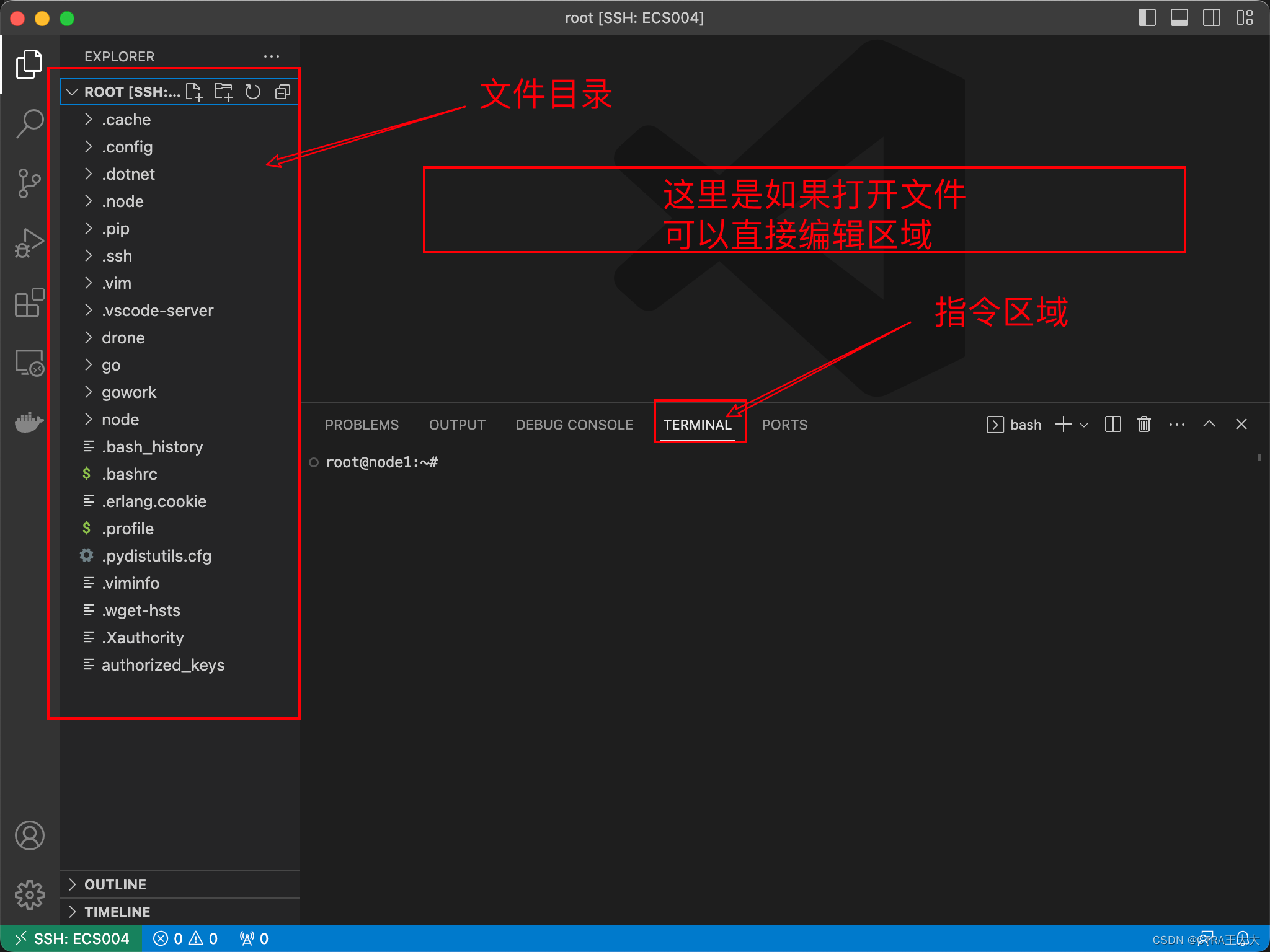
Task: Toggle the primary side bar visibility
Action: click(x=1147, y=18)
